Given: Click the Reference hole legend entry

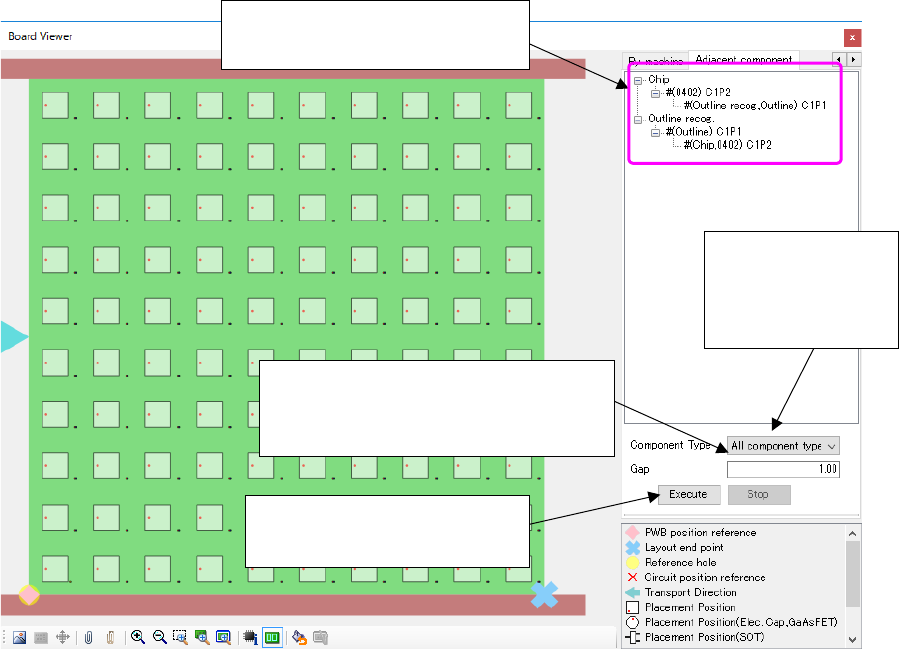Looking at the screenshot, I should point(671,562).
